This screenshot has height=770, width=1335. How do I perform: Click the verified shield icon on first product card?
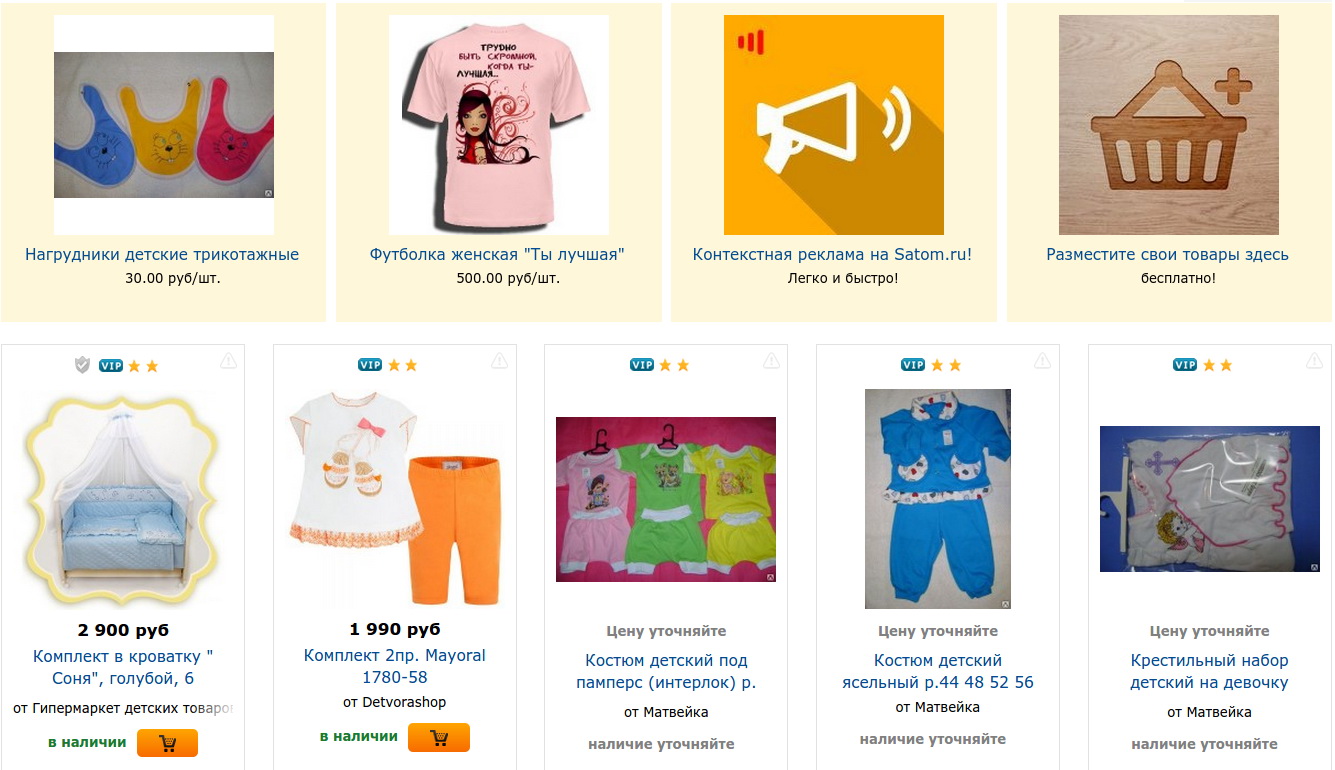83,365
